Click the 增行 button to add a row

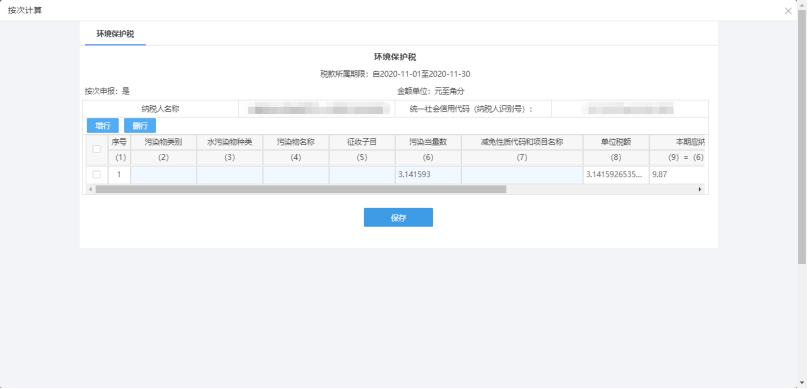click(103, 126)
